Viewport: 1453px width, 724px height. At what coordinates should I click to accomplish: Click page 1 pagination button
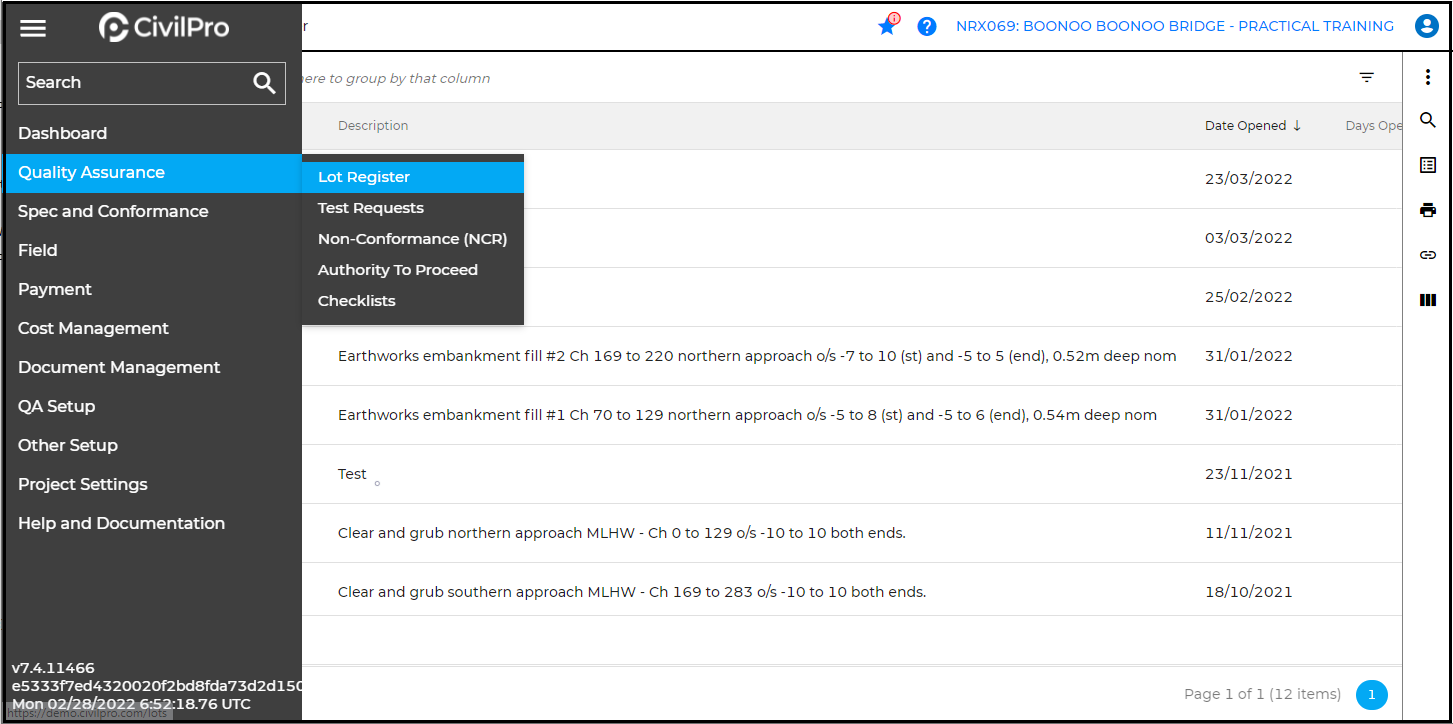pos(1371,694)
